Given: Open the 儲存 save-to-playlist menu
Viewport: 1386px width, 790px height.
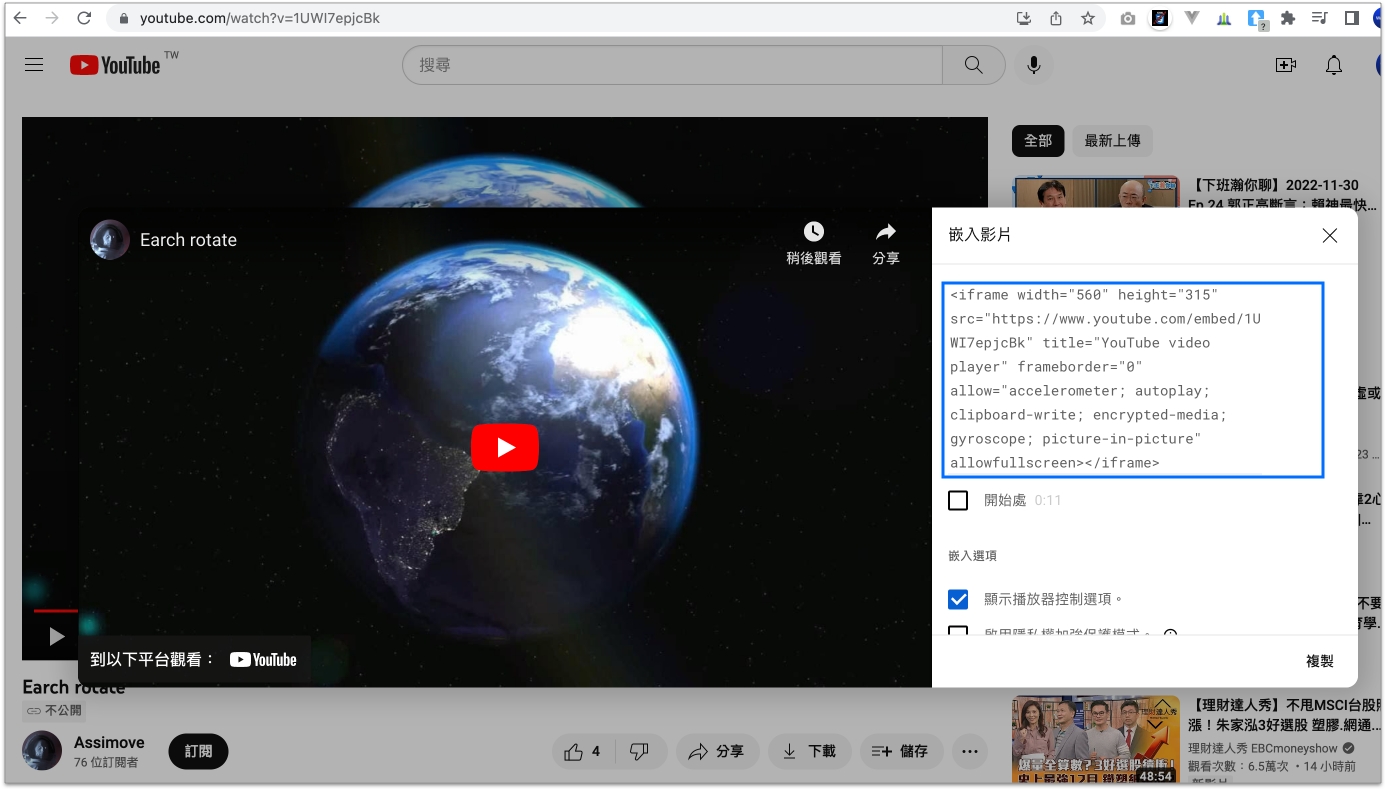Looking at the screenshot, I should pos(900,751).
